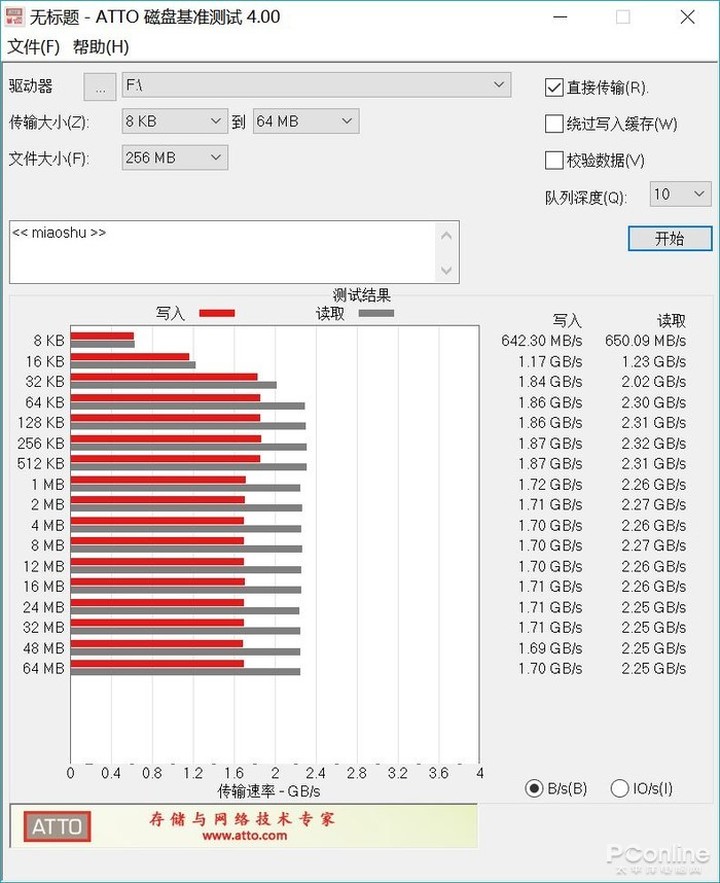Expand the 64 MB transfer size dropdown
Screen dimensions: 720x883
(306, 121)
